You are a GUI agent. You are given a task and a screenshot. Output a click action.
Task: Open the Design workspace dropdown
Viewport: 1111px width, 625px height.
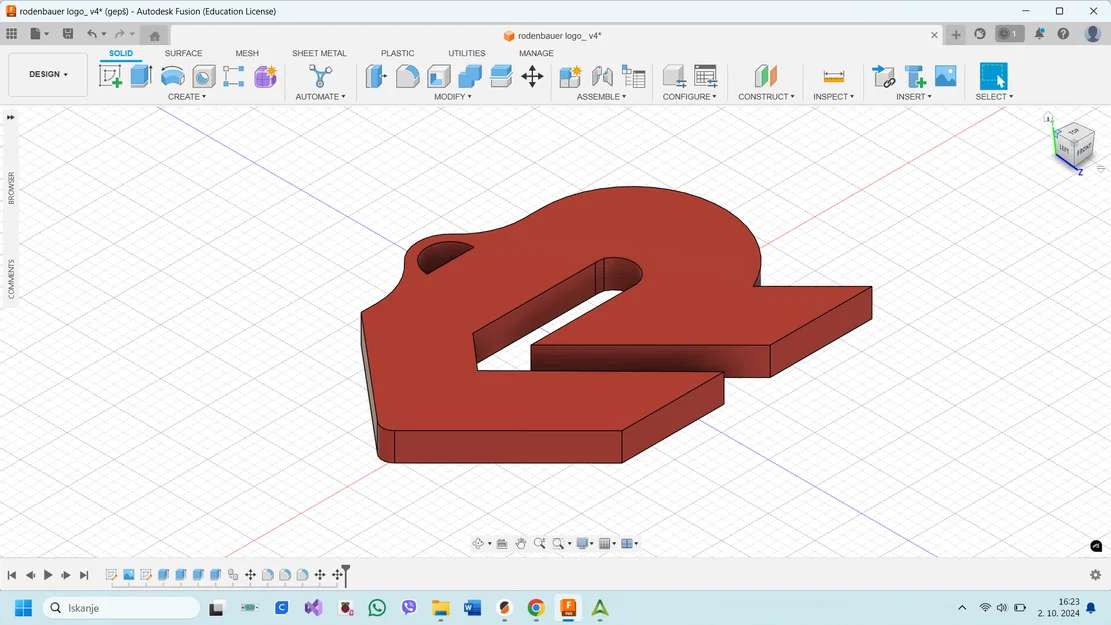48,74
